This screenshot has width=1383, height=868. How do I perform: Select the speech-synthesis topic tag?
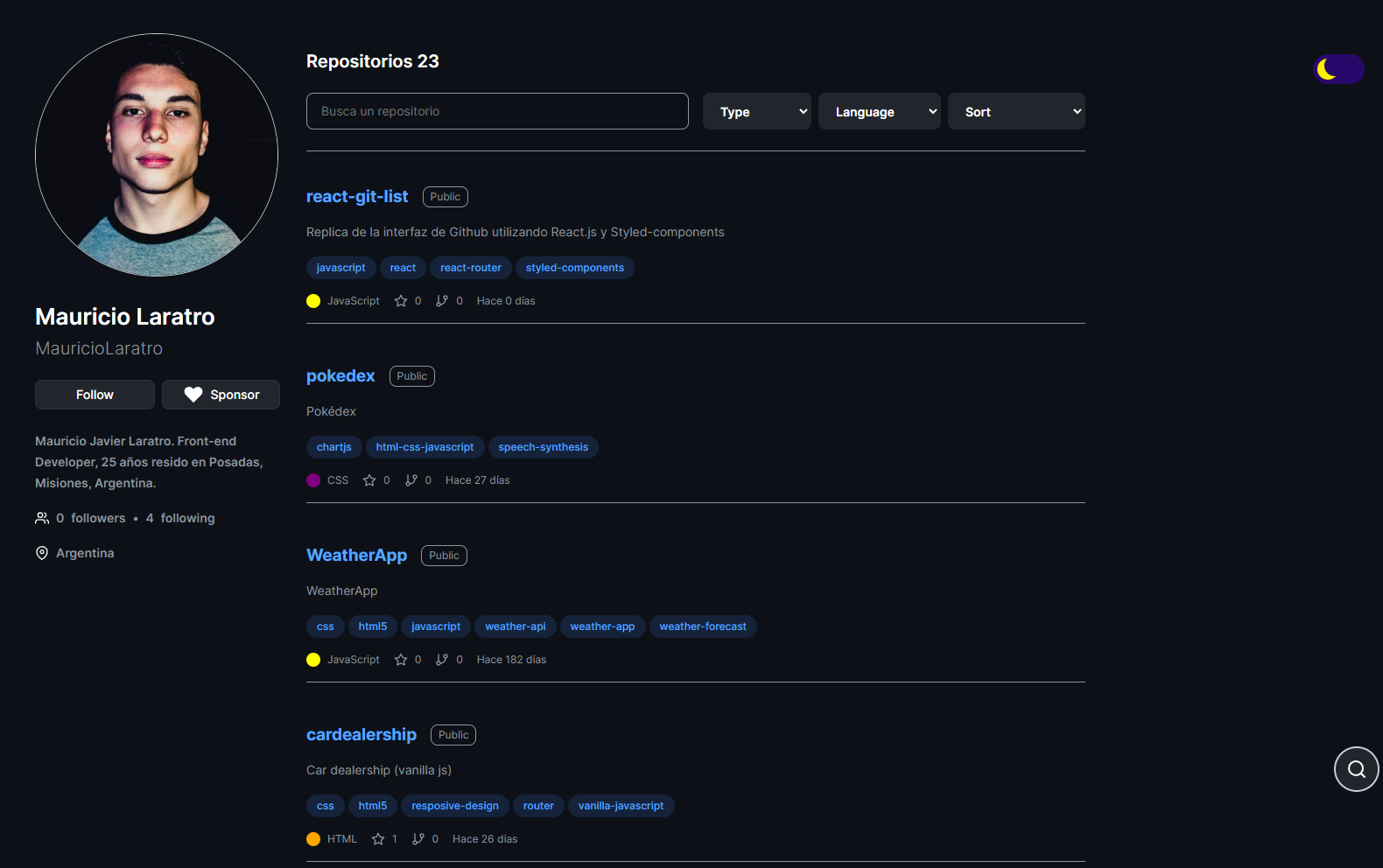click(x=544, y=447)
